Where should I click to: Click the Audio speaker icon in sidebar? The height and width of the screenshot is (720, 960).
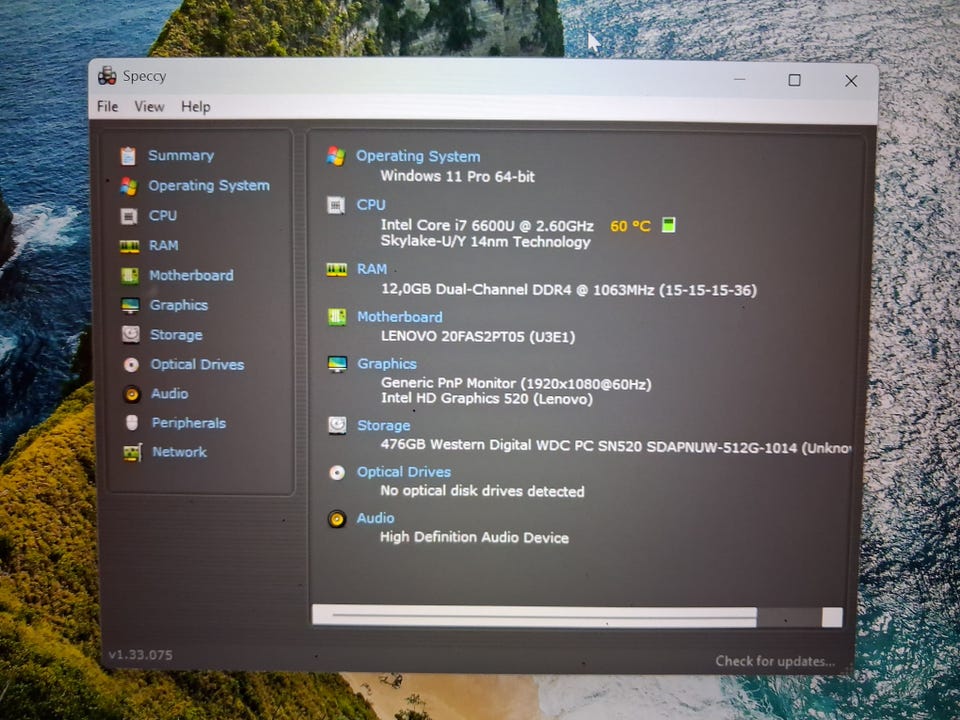coord(132,394)
